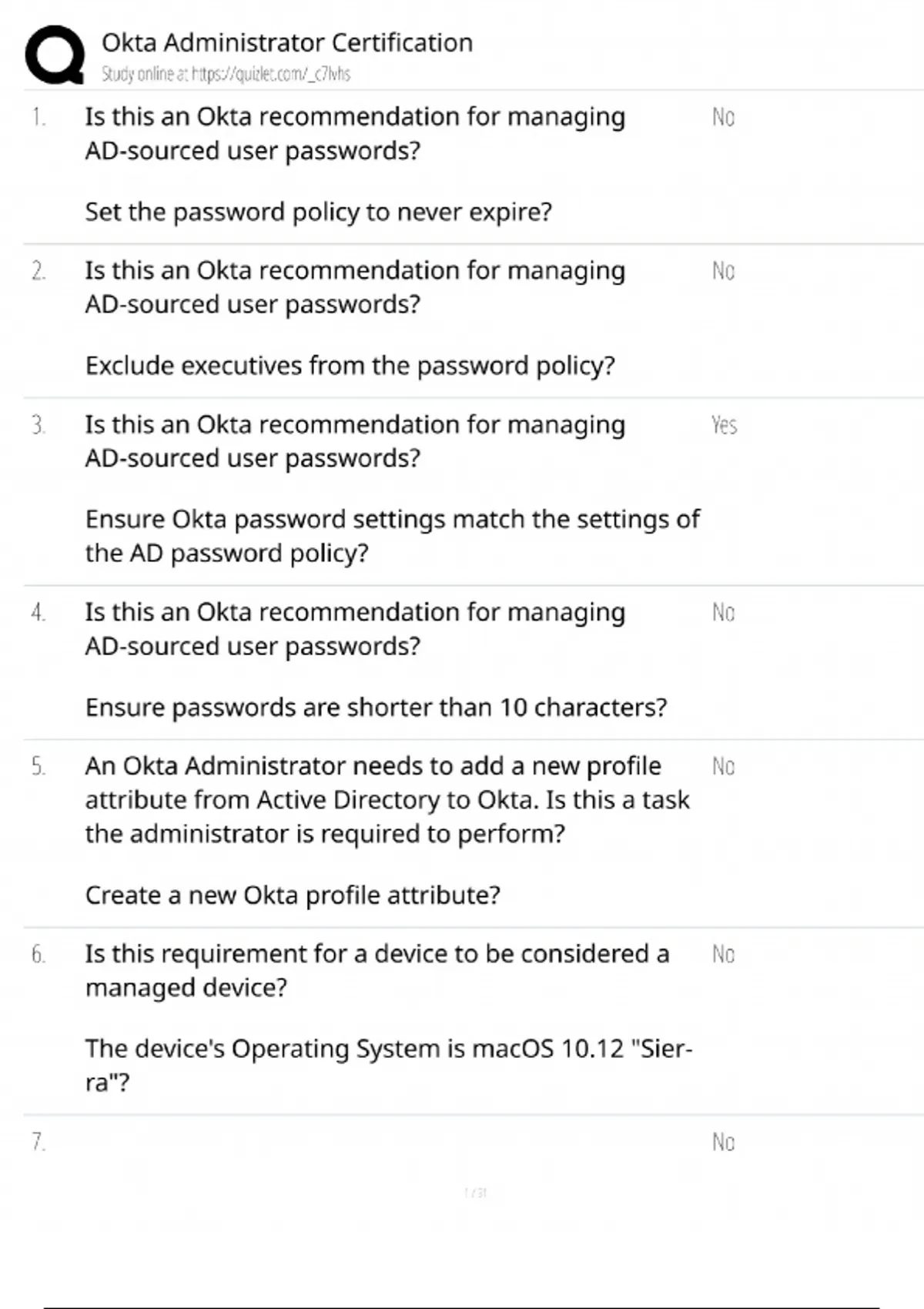Click the 'No' answer for question 6
Image resolution: width=924 pixels, height=1309 pixels.
coord(723,955)
